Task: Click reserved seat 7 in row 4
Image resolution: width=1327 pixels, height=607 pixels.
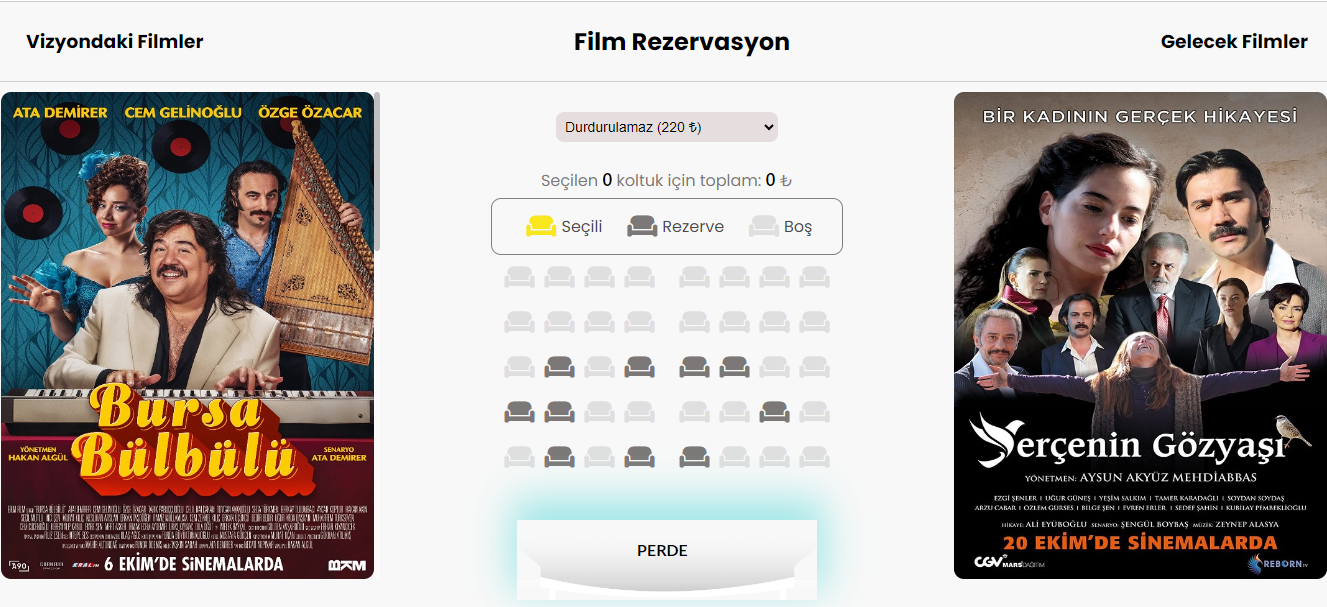Action: tap(774, 412)
